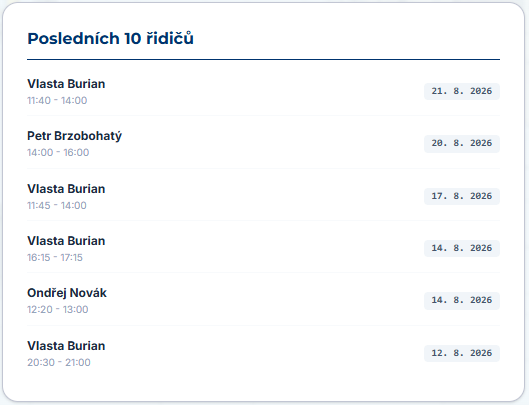The height and width of the screenshot is (405, 529).
Task: Click date badge beside the 16:15 - 17:15 entry
Action: [462, 248]
